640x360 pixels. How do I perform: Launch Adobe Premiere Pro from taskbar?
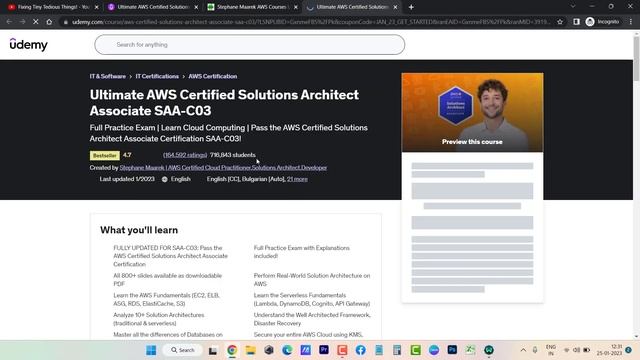[324, 350]
